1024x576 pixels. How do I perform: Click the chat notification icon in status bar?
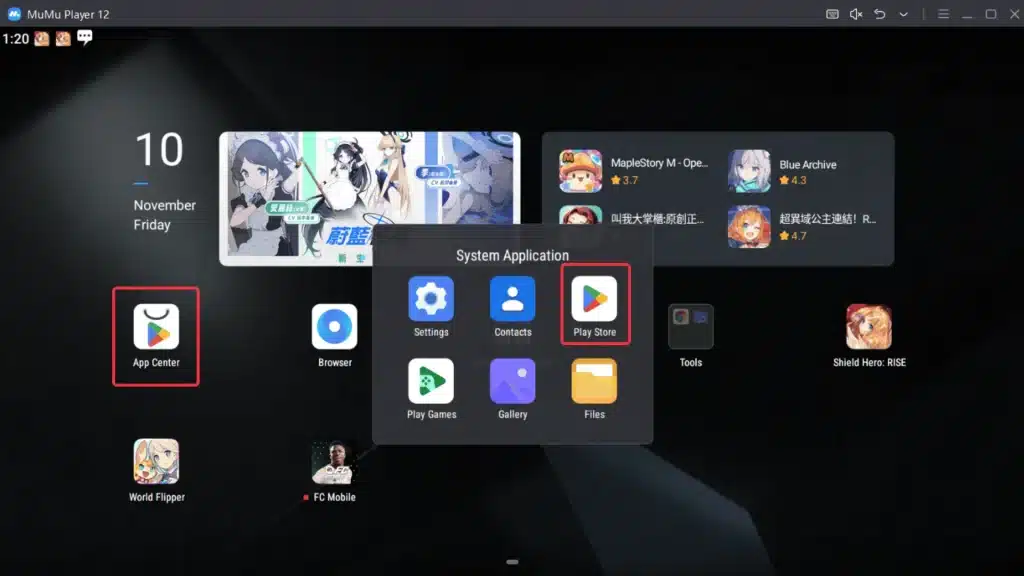click(x=84, y=37)
